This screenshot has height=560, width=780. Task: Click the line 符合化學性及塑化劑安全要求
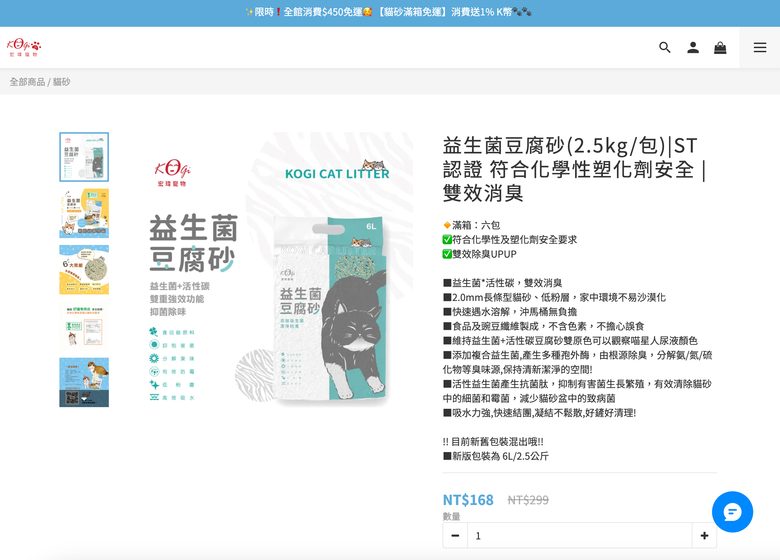point(510,240)
